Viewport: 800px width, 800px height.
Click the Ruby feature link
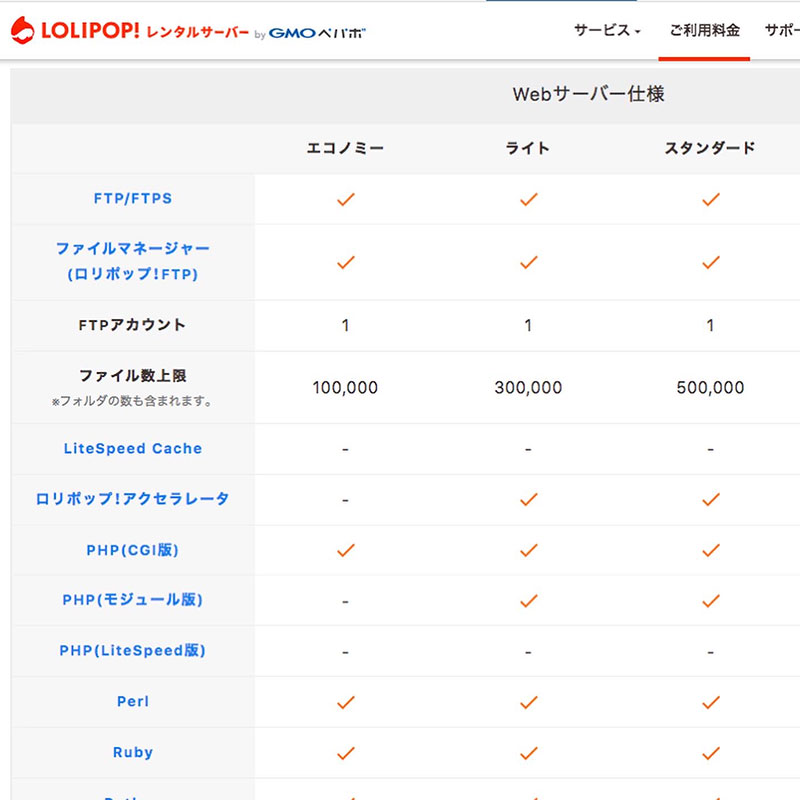click(x=133, y=752)
